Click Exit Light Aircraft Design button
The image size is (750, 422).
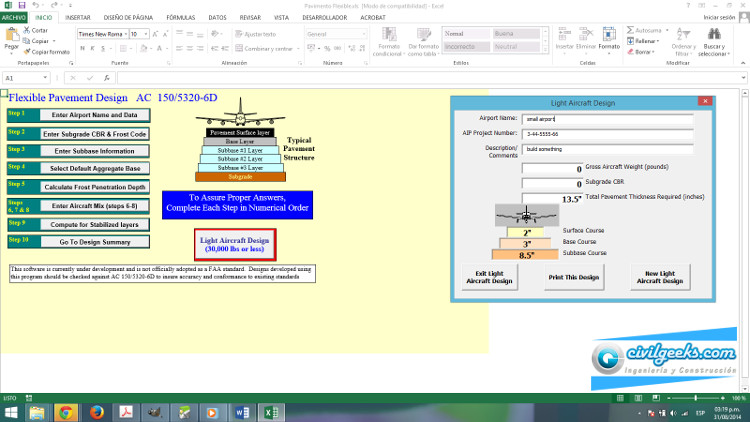tap(489, 277)
